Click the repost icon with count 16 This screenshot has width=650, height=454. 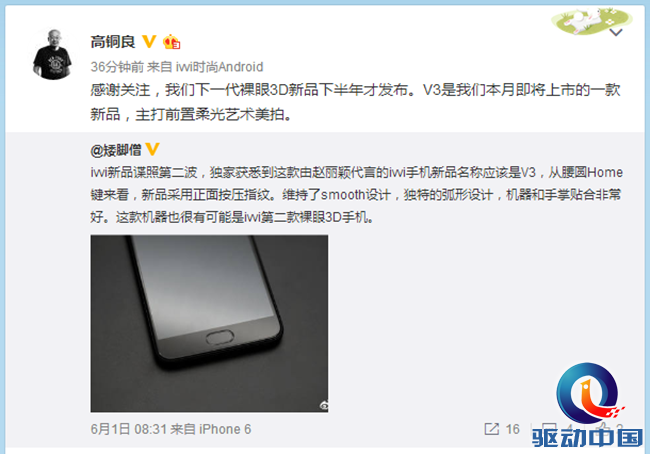(492, 429)
